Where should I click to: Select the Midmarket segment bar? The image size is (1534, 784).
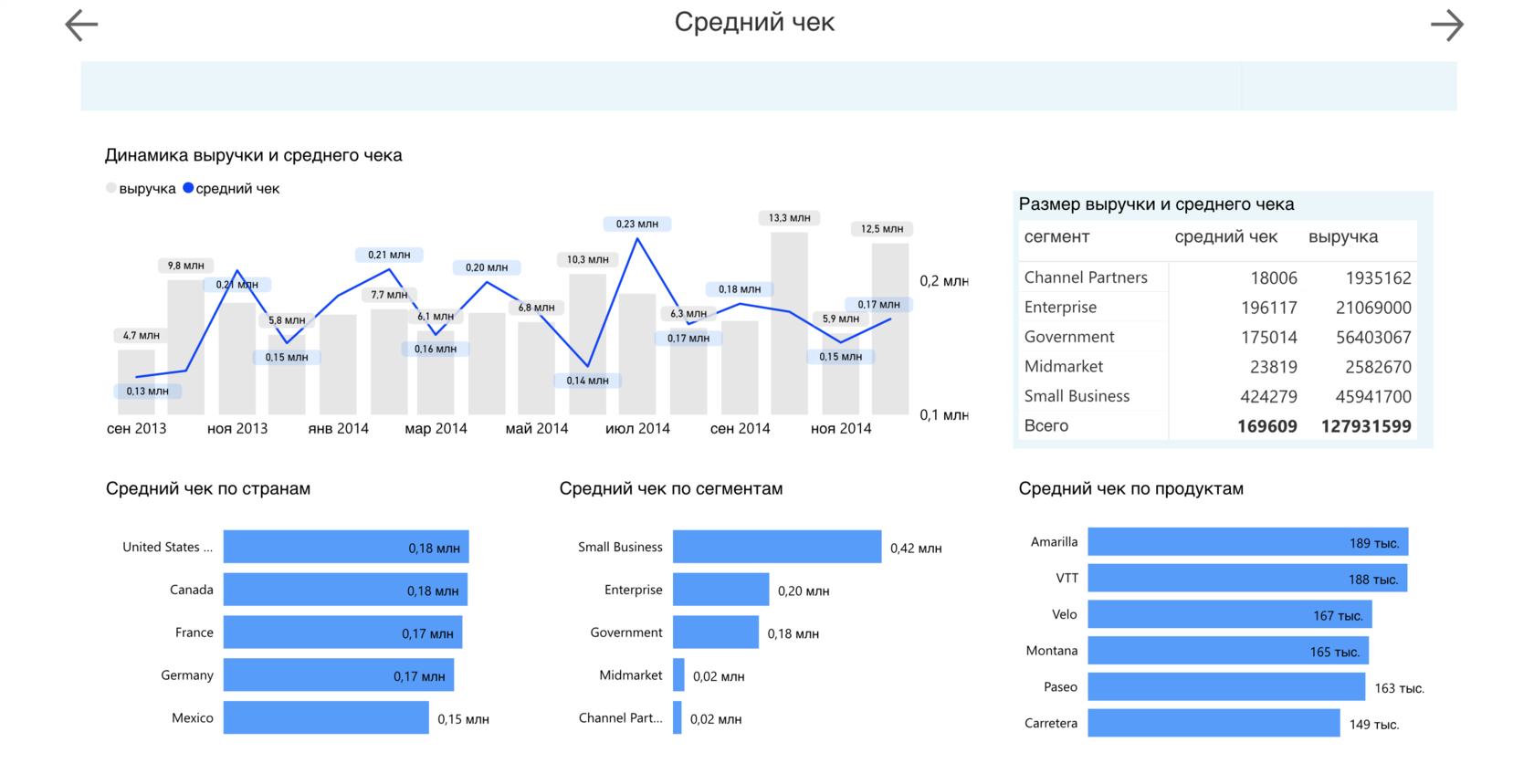click(678, 675)
